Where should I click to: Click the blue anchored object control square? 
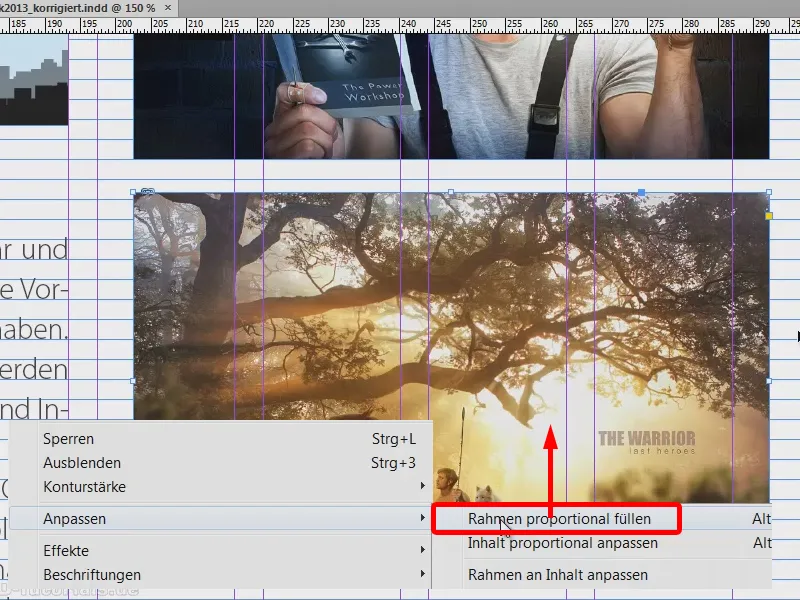pyautogui.click(x=641, y=192)
